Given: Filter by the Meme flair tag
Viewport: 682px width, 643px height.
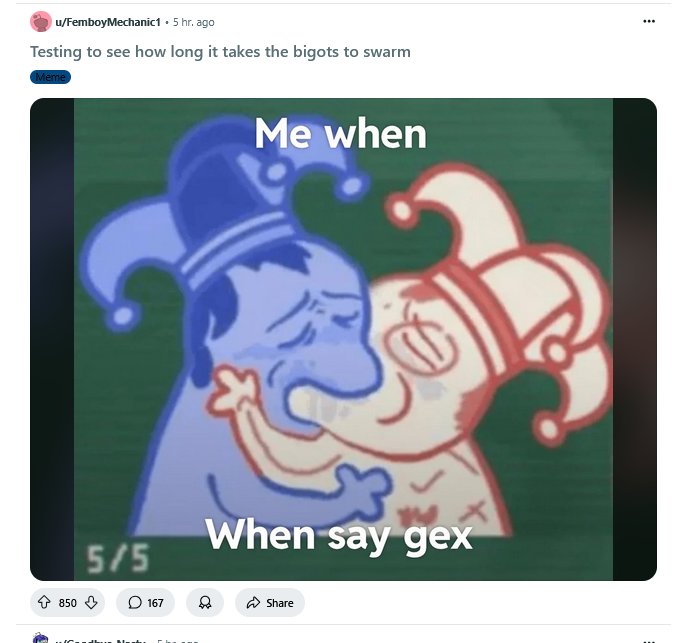Looking at the screenshot, I should pyautogui.click(x=50, y=77).
